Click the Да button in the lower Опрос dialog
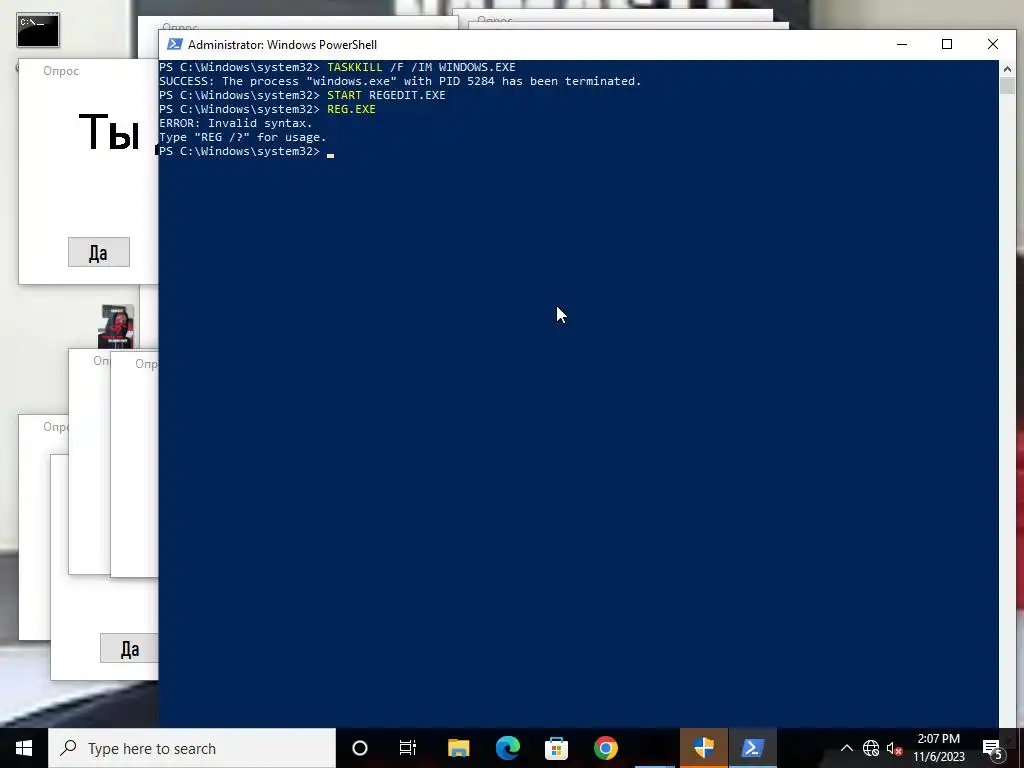This screenshot has width=1024, height=768. coord(129,648)
